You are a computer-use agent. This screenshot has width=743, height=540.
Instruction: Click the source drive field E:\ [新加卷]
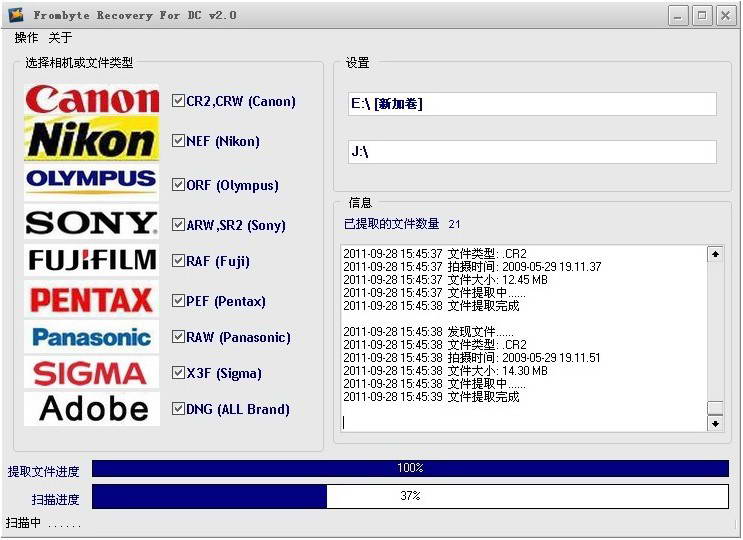[x=532, y=104]
